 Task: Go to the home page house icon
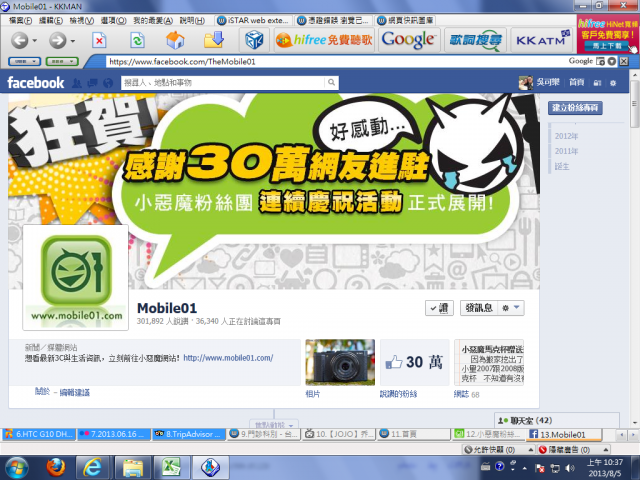tap(175, 40)
